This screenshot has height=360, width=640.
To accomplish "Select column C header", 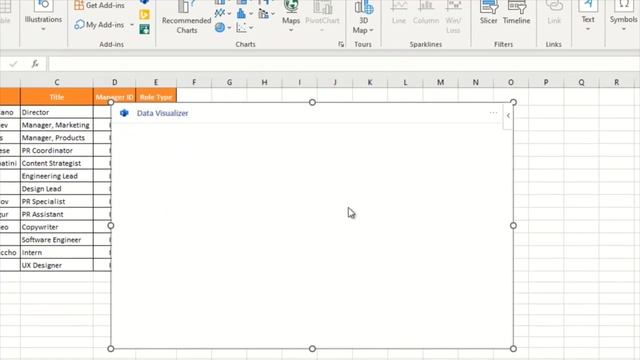I will pos(57,82).
